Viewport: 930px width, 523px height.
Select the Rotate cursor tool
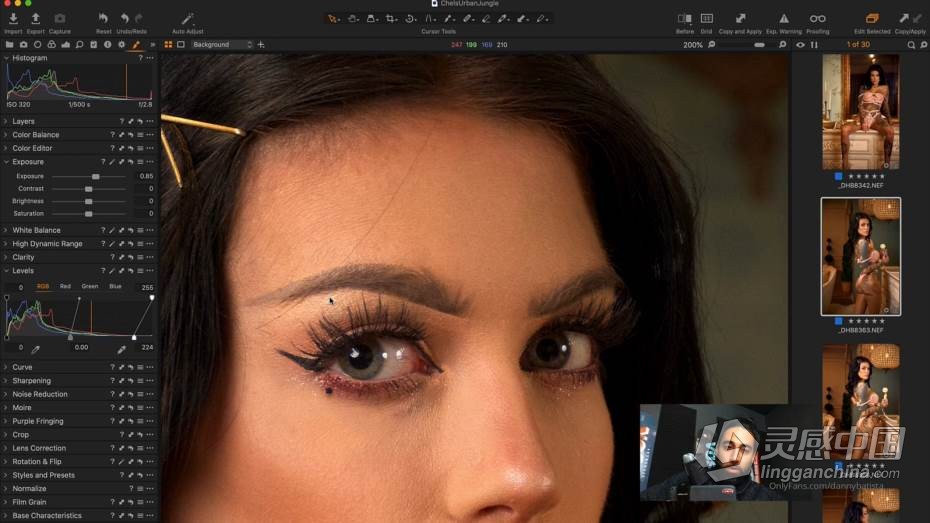click(410, 19)
